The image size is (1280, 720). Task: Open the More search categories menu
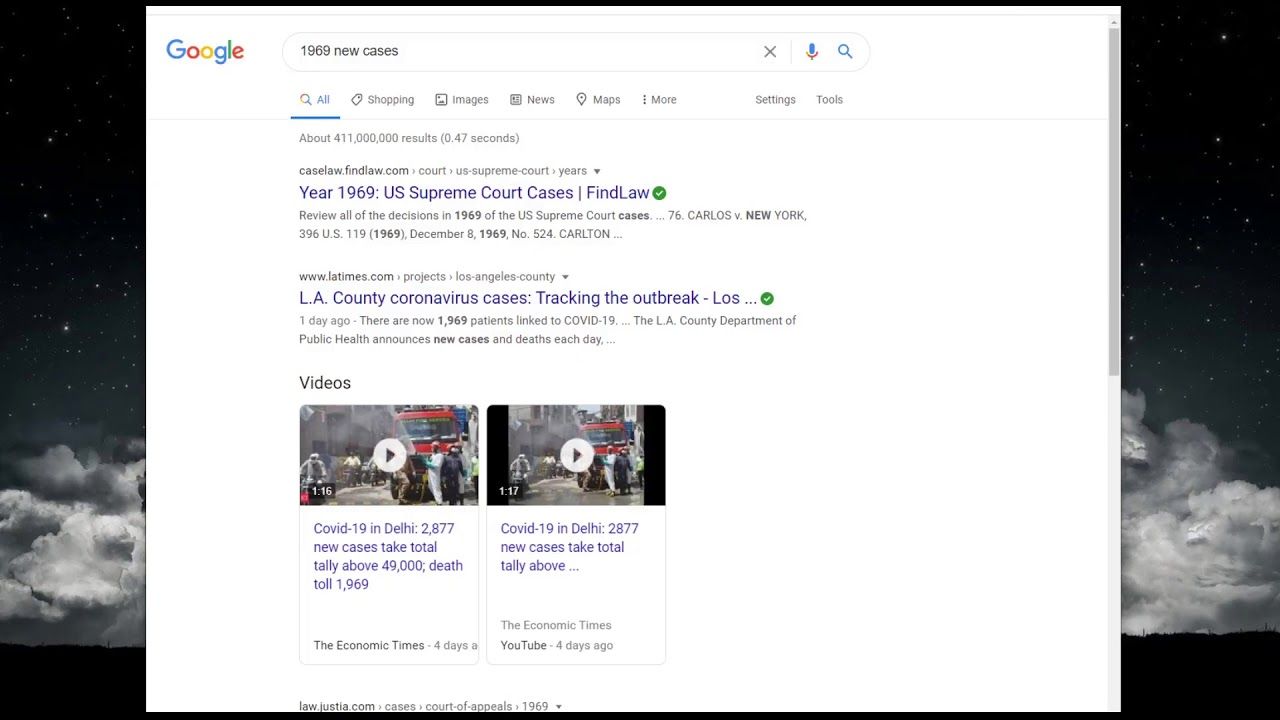[x=659, y=100]
